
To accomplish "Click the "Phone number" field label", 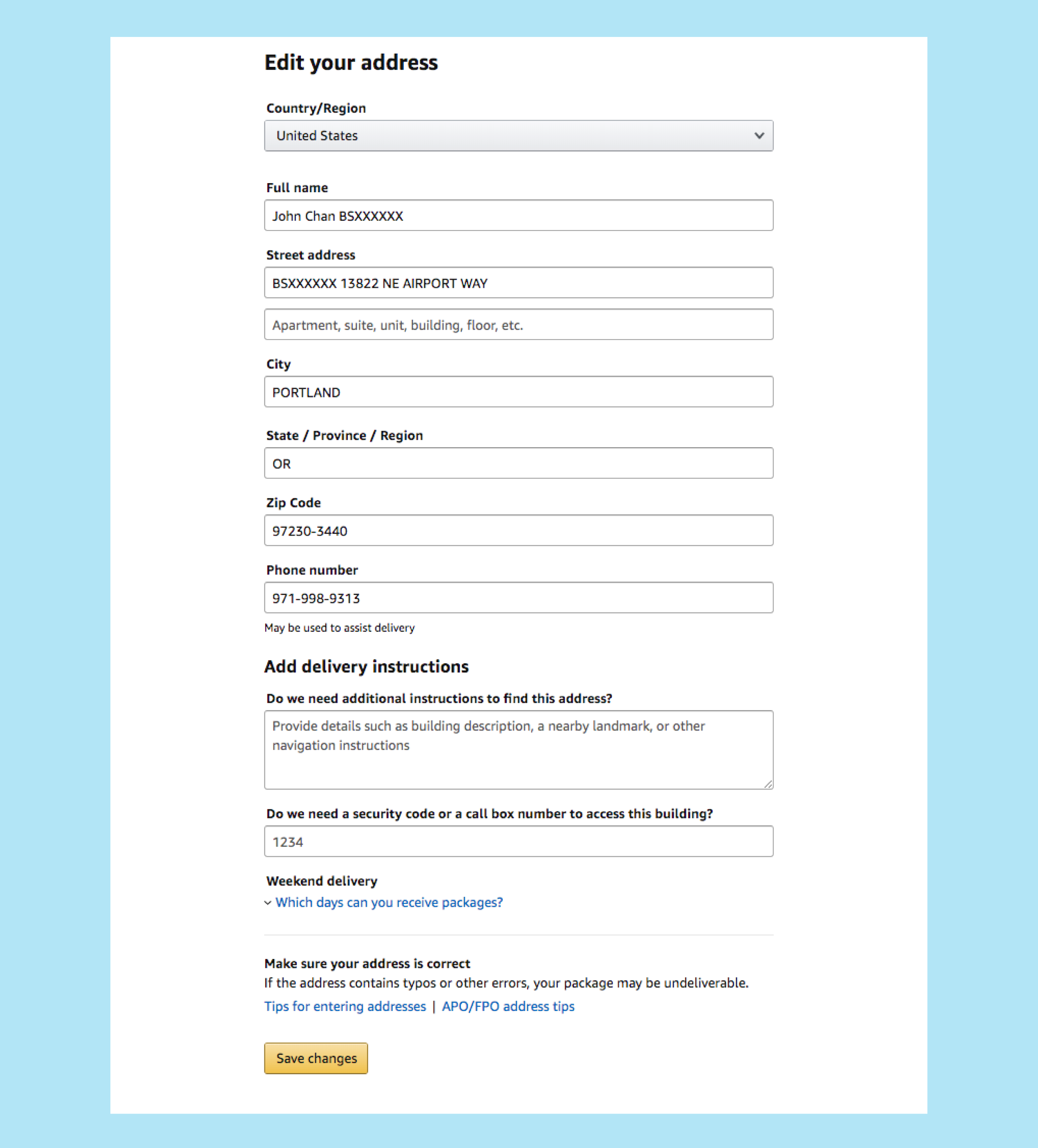I will [x=312, y=570].
